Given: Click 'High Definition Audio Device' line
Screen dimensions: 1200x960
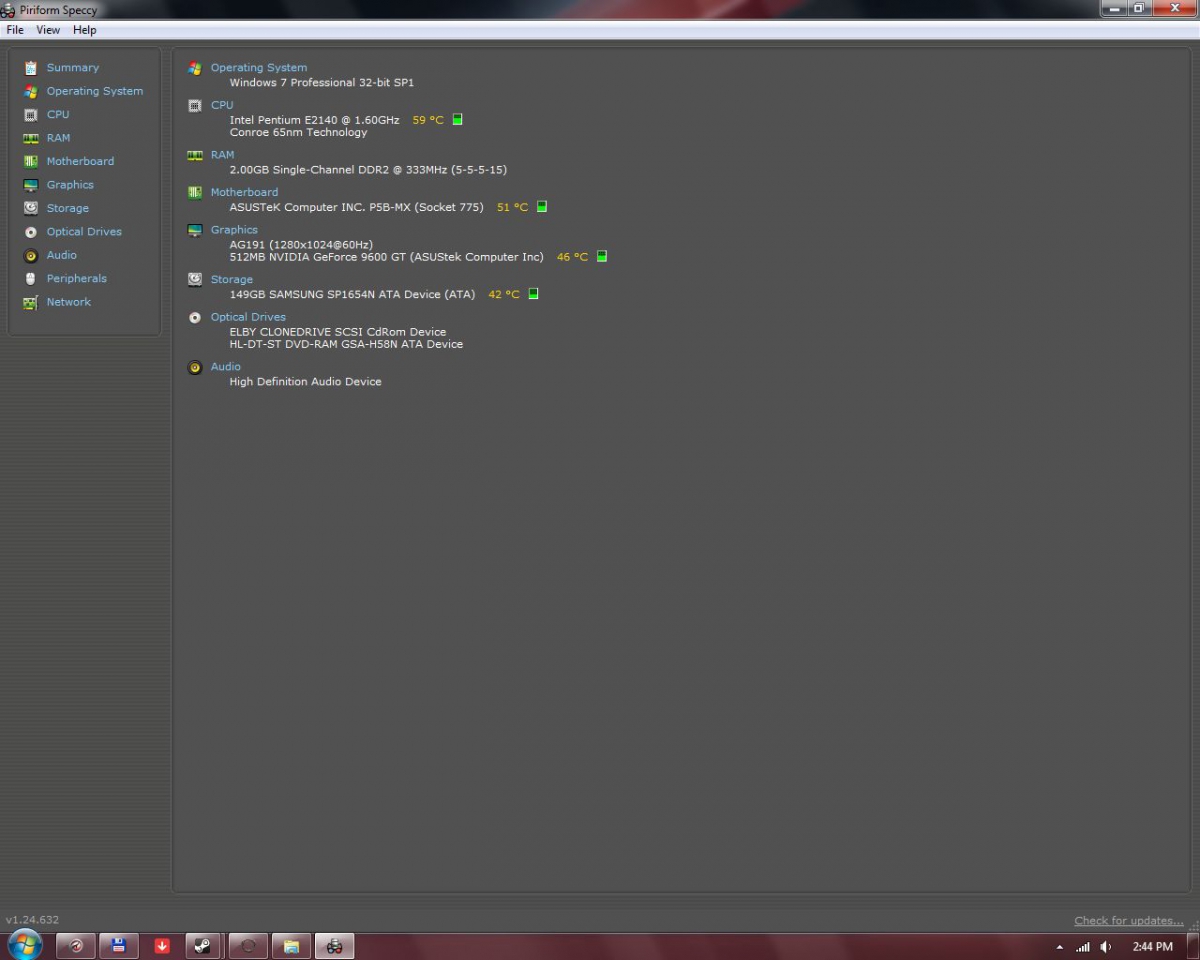Looking at the screenshot, I should (305, 382).
